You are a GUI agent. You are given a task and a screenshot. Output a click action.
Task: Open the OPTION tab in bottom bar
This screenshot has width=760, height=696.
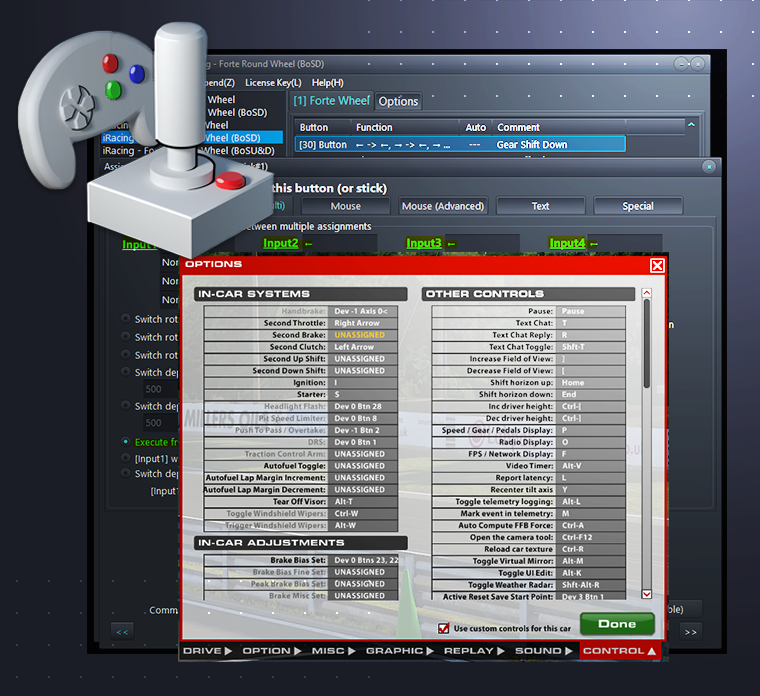[271, 650]
